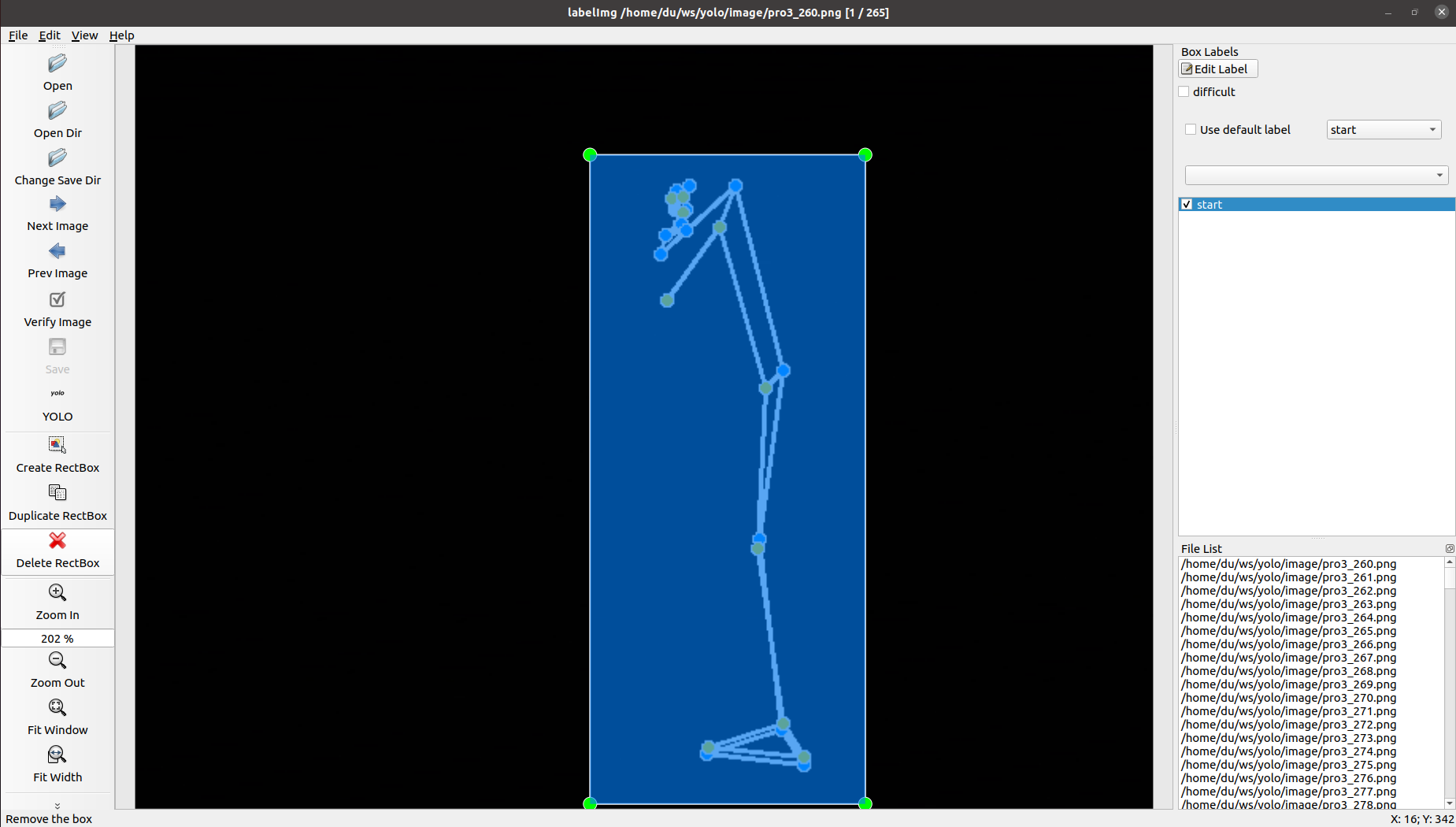Click the File List float panel icon
Screen dimensions: 1456x827
(1450, 549)
